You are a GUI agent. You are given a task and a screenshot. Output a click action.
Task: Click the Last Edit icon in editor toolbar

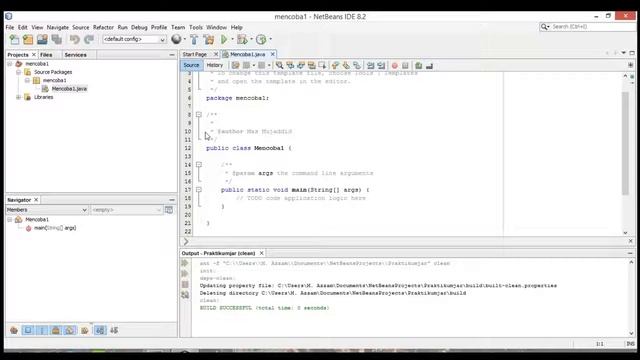click(x=236, y=66)
